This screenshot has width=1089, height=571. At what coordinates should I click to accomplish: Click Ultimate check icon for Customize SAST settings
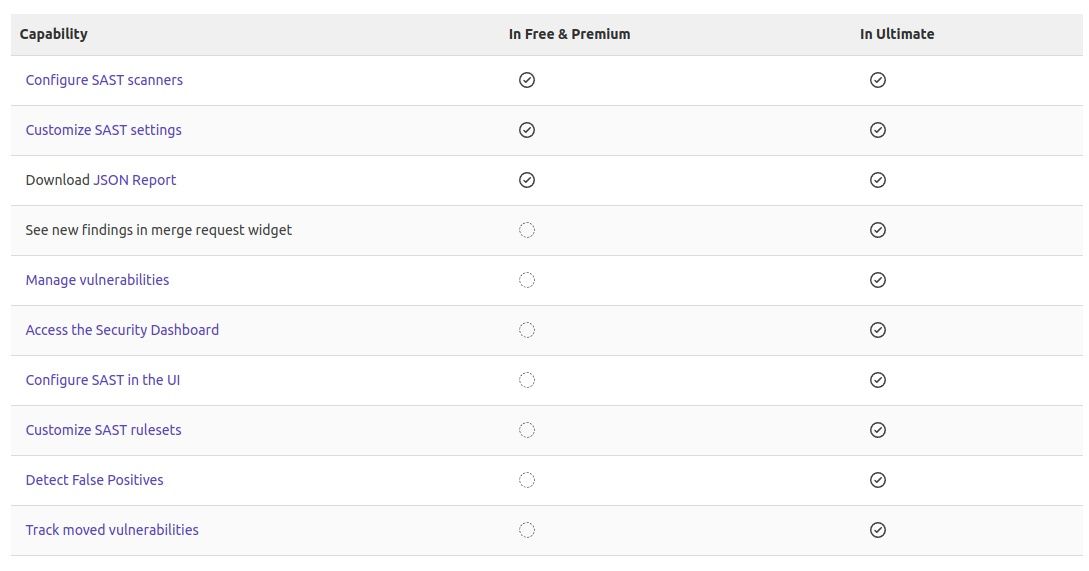point(877,130)
